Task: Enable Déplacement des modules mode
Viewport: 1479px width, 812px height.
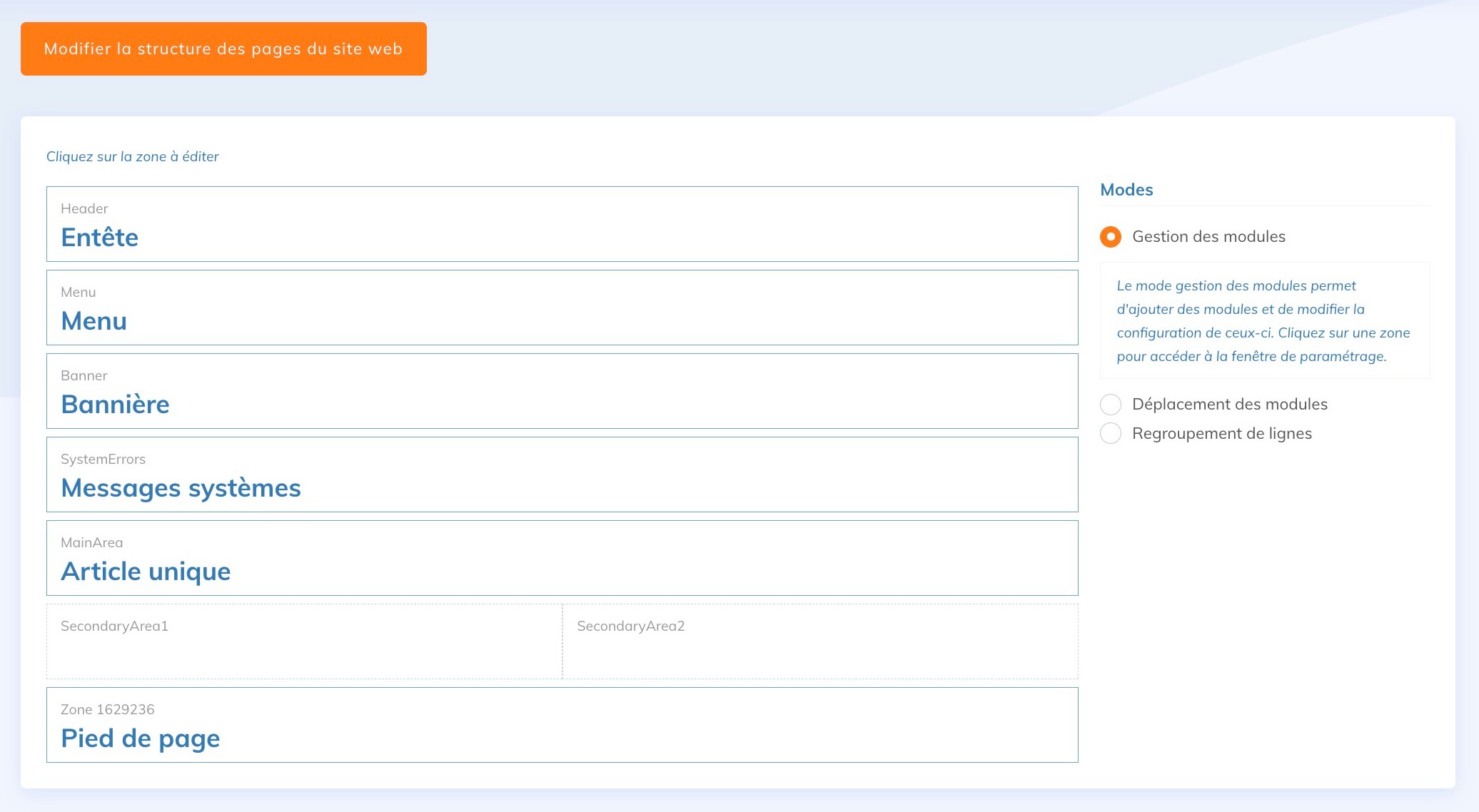Action: point(1111,405)
